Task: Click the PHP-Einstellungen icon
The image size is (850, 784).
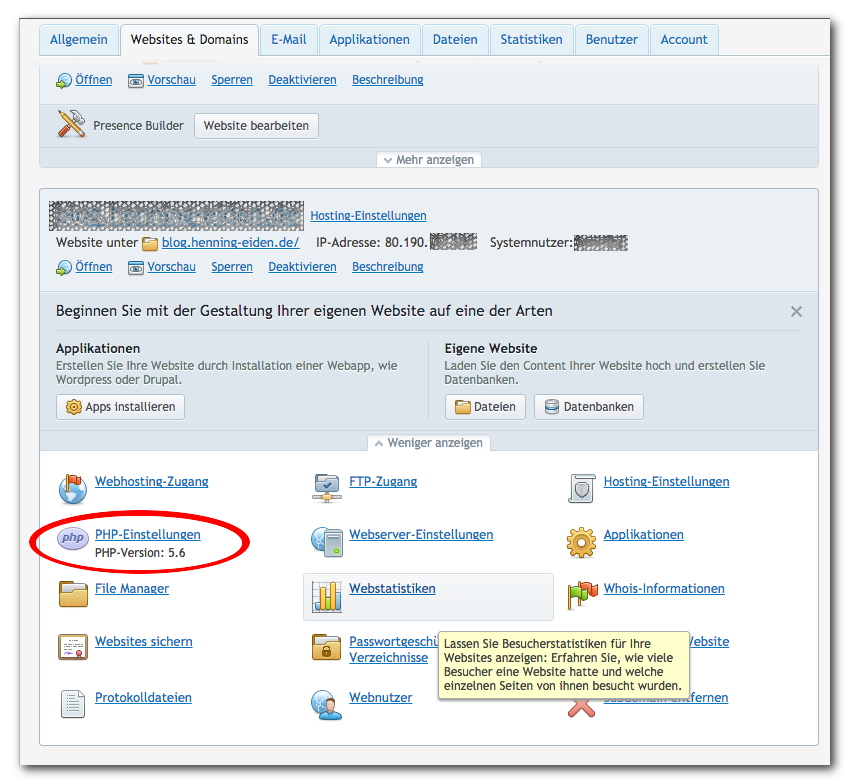Action: click(x=73, y=539)
